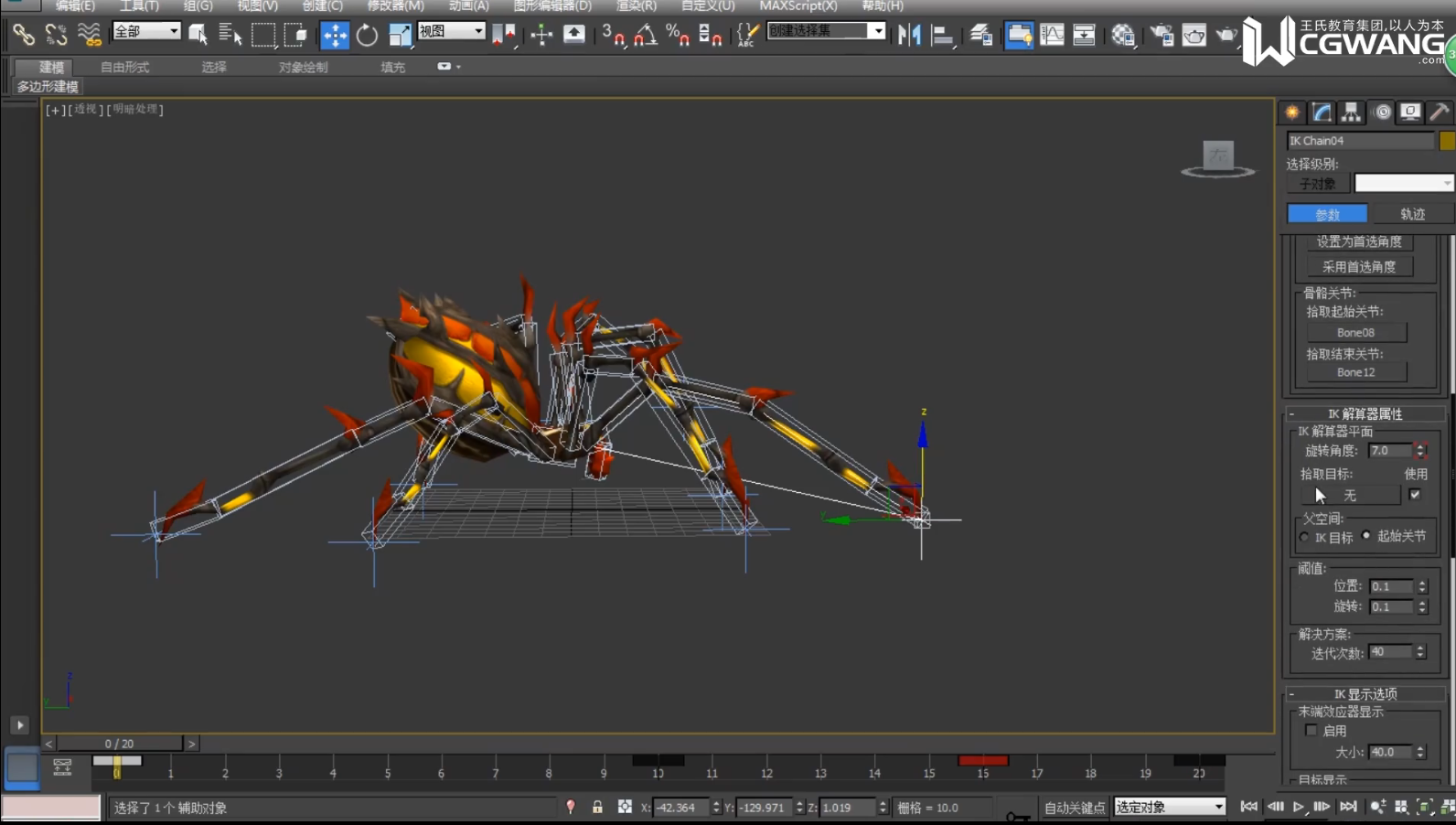The width and height of the screenshot is (1456, 825).
Task: Open Render Setup teapot icon
Action: click(x=1162, y=35)
